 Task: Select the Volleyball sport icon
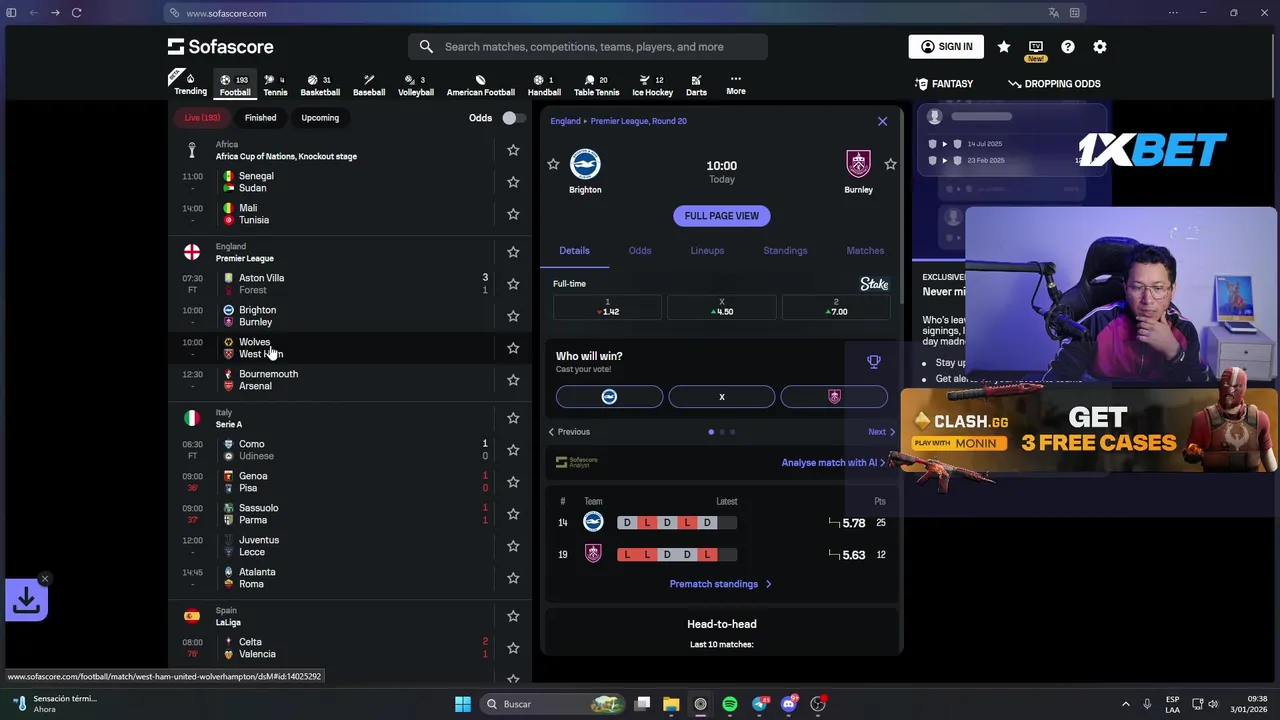click(x=416, y=85)
